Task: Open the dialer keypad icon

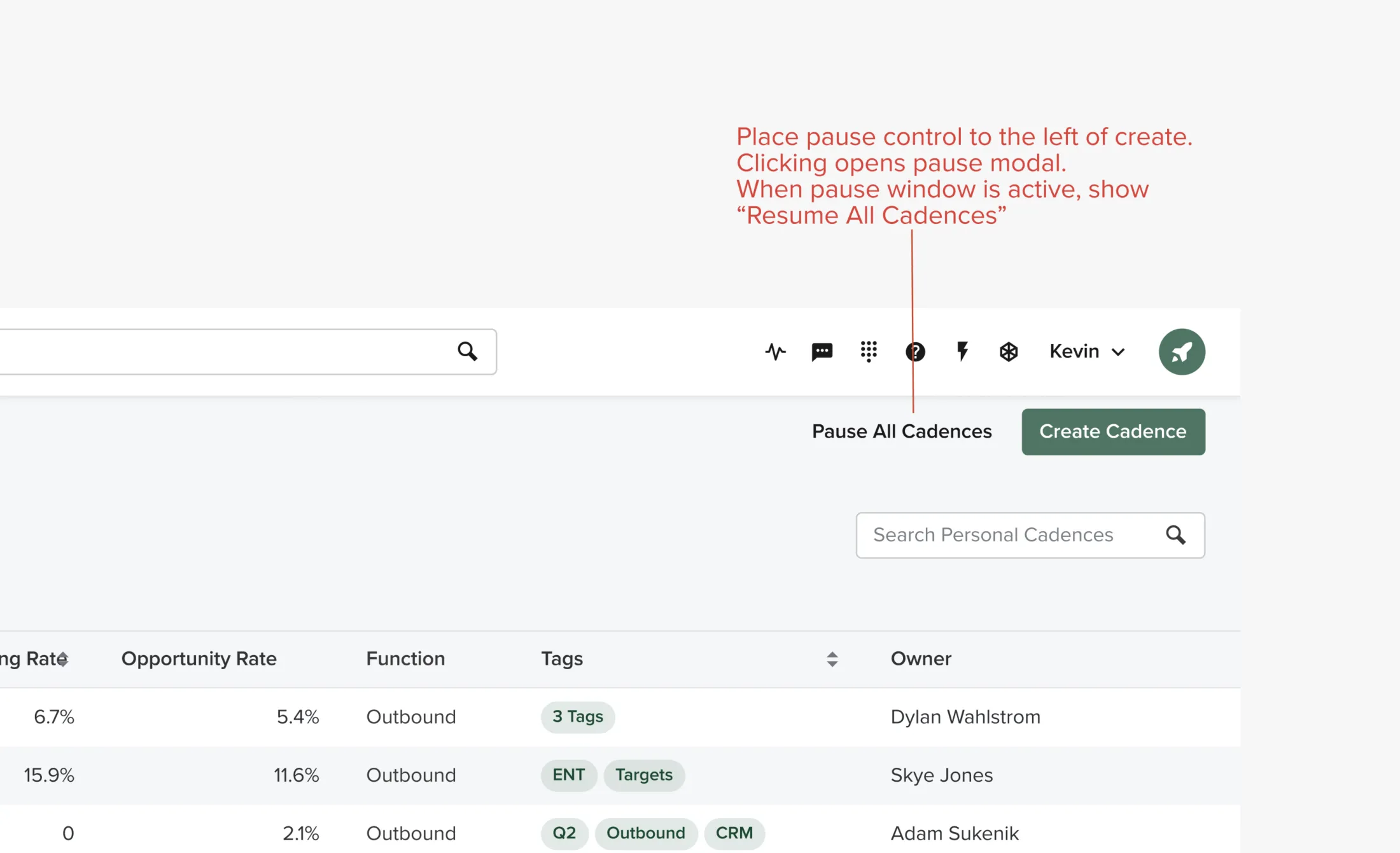Action: pyautogui.click(x=869, y=352)
